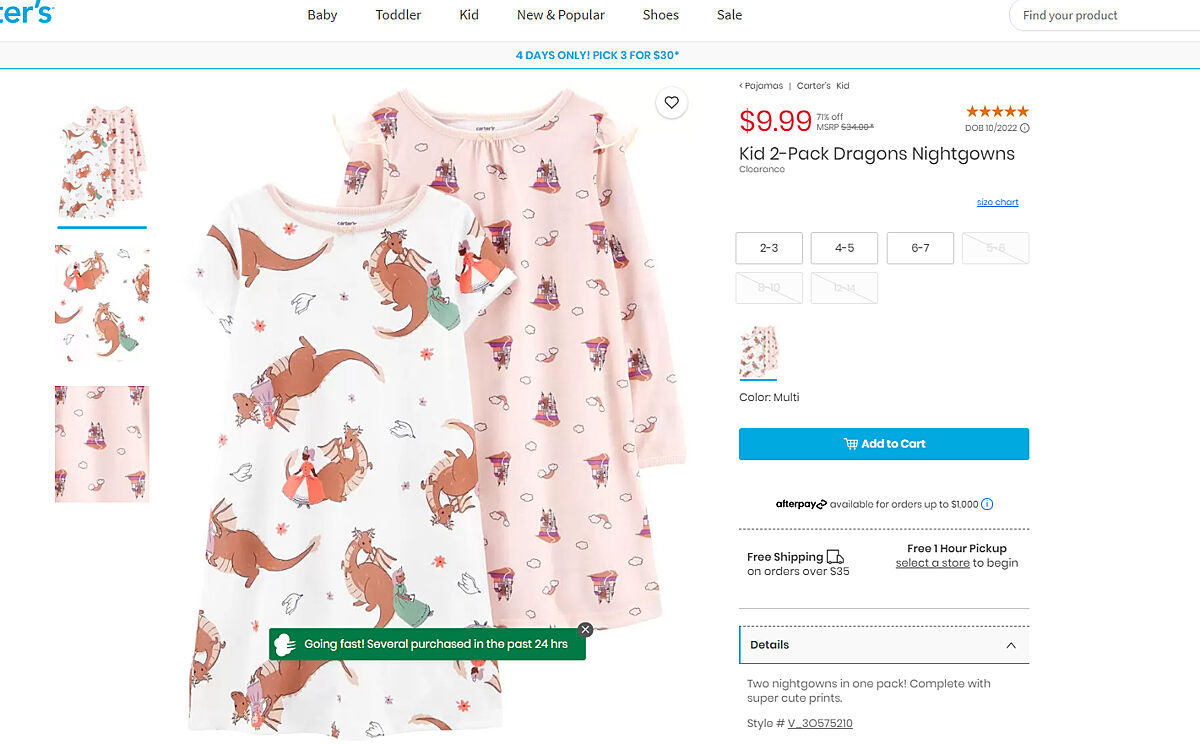The image size is (1200, 744).
Task: View the dragon print close-up thumbnail
Action: coord(102,304)
